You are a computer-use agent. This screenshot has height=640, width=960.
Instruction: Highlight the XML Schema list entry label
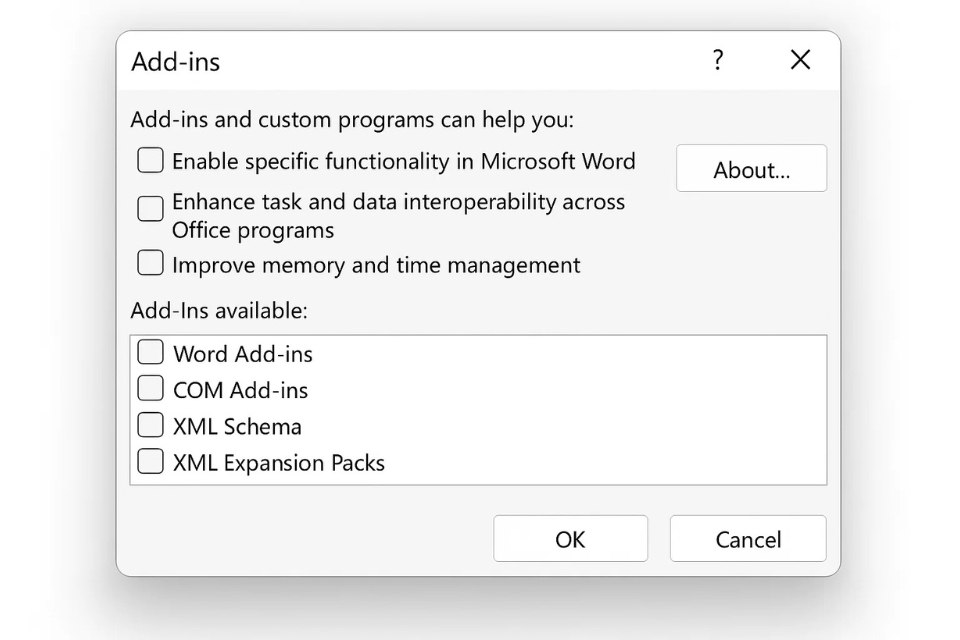tap(237, 427)
